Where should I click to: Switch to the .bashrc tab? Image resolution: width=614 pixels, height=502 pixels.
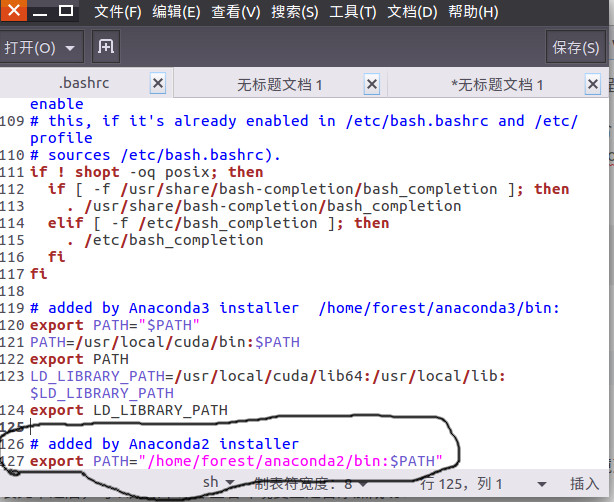(84, 83)
